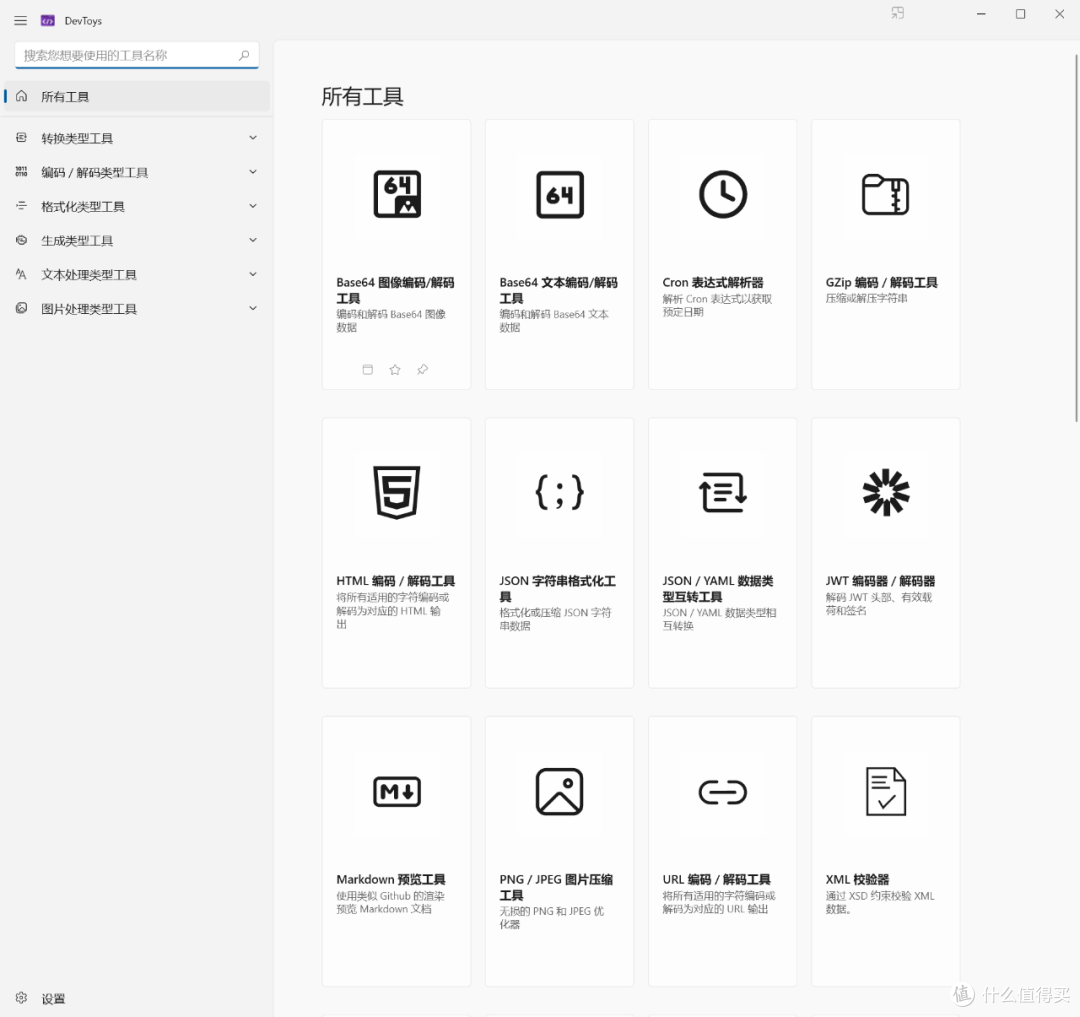Click the 格式化类型工具 indent icon
Image resolution: width=1080 pixels, height=1017 pixels.
click(x=21, y=206)
